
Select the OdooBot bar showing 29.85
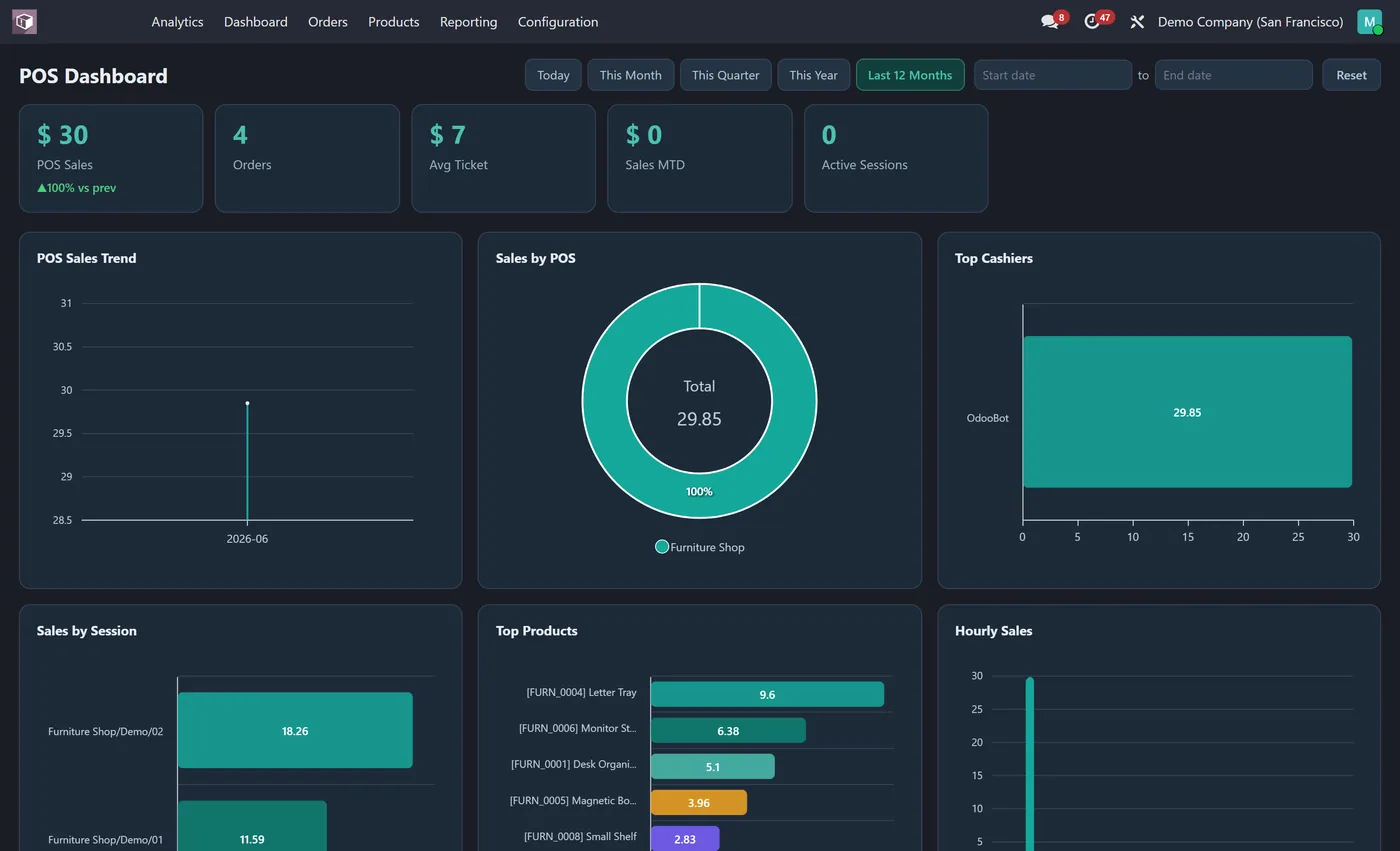[1187, 412]
